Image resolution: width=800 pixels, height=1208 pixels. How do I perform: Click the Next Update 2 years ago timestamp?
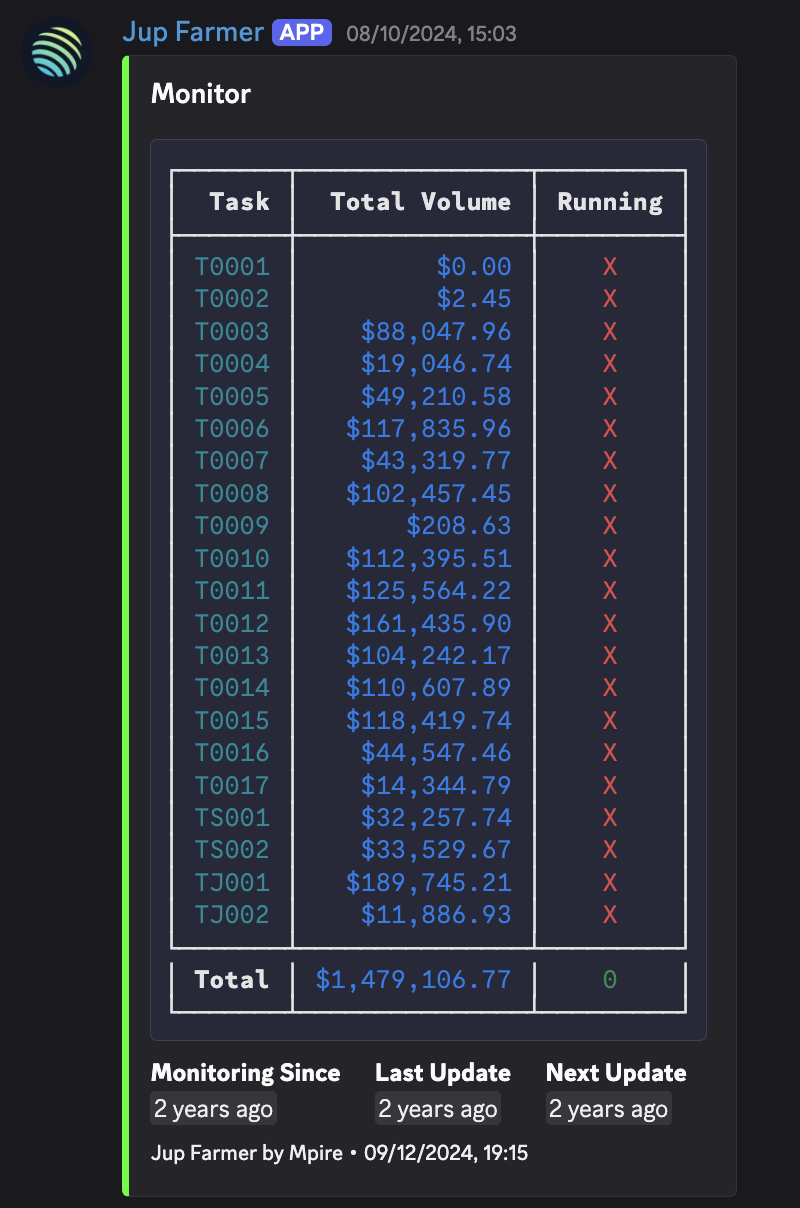[x=608, y=1109]
